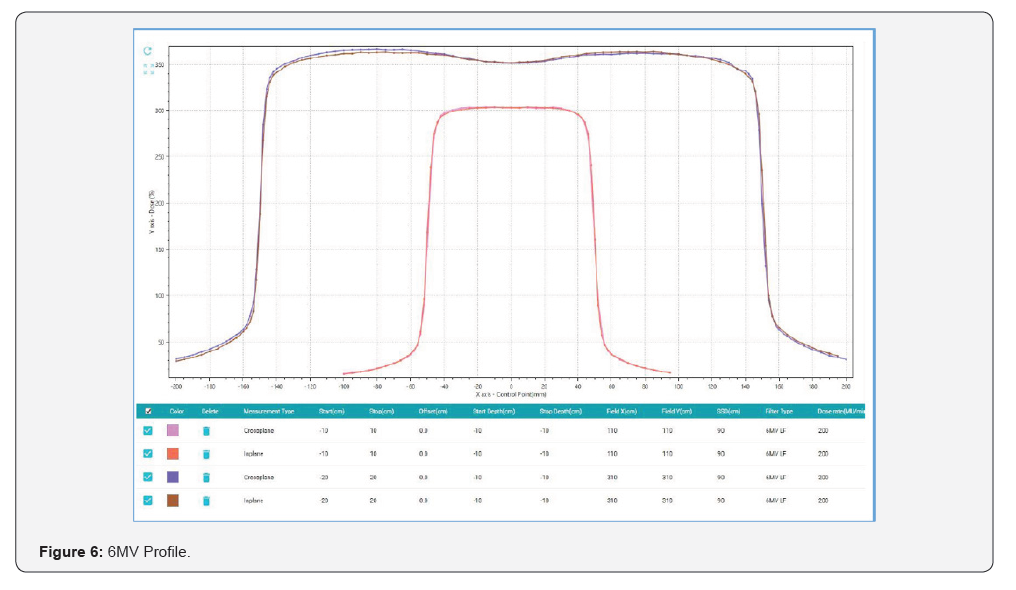
Task: Delete the pink Crossplane measurement via trash icon
Action: tap(206, 431)
